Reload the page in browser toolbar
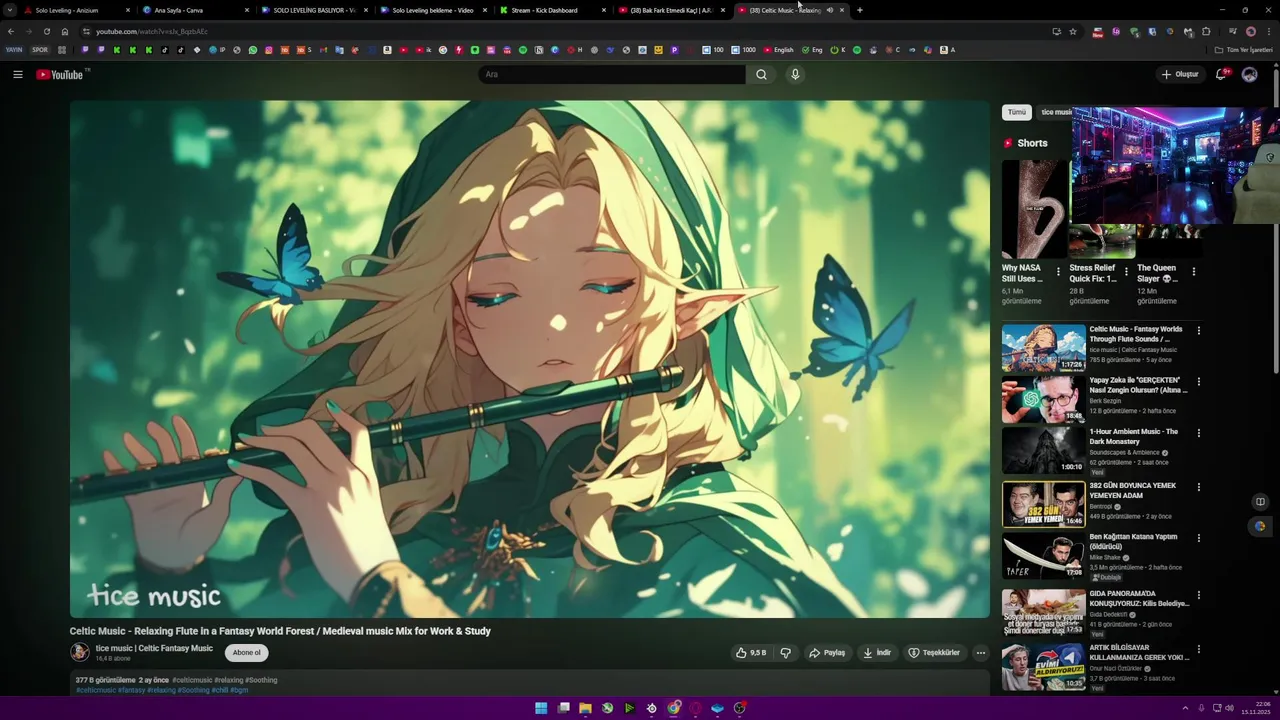Image resolution: width=1280 pixels, height=720 pixels. point(46,31)
